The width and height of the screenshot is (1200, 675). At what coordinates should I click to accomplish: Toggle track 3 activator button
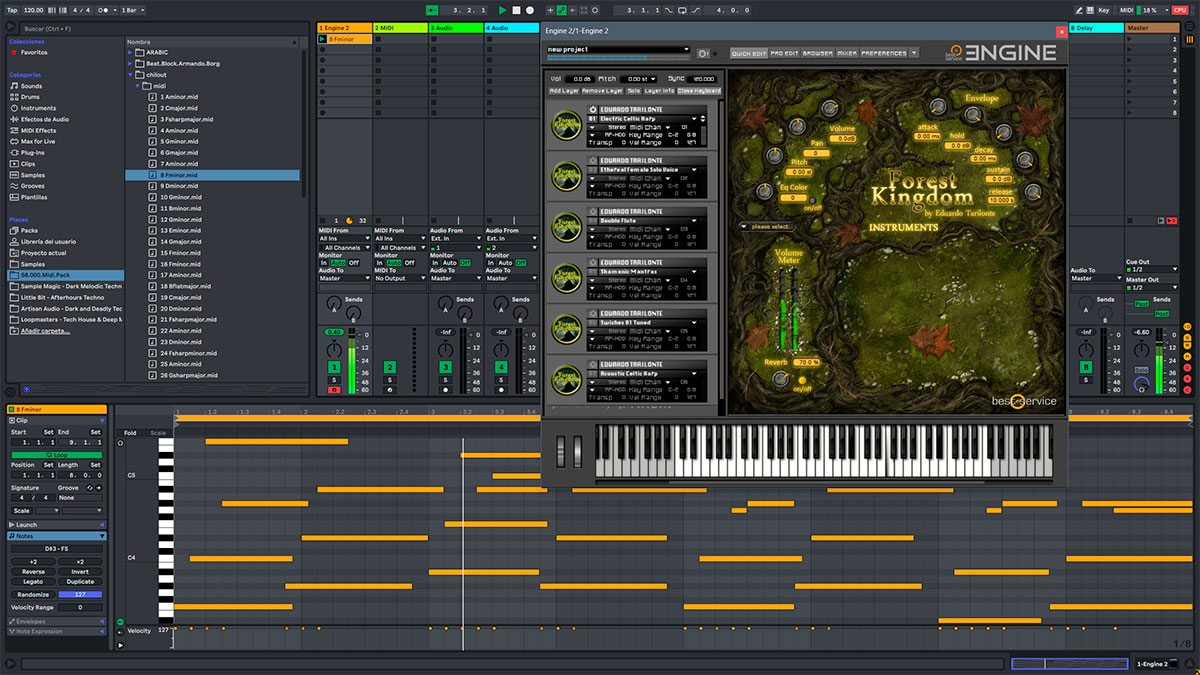[445, 367]
